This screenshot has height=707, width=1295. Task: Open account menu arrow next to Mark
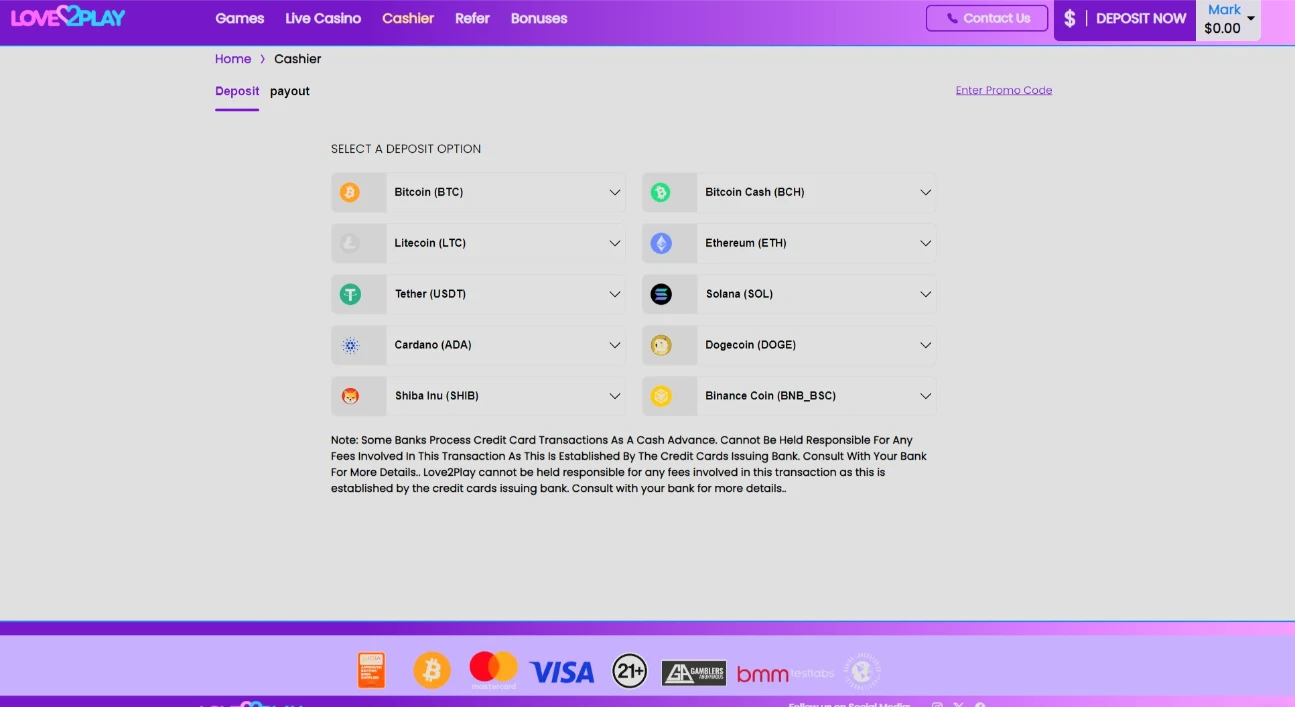pos(1251,18)
